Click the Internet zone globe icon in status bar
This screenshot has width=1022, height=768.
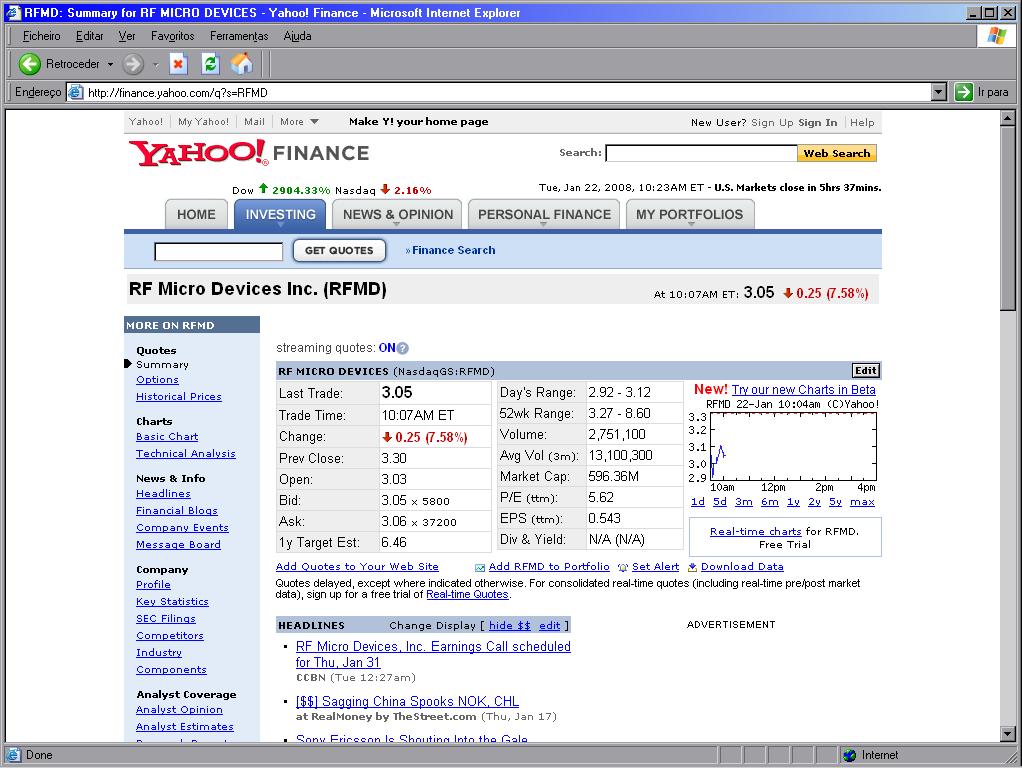click(x=849, y=755)
